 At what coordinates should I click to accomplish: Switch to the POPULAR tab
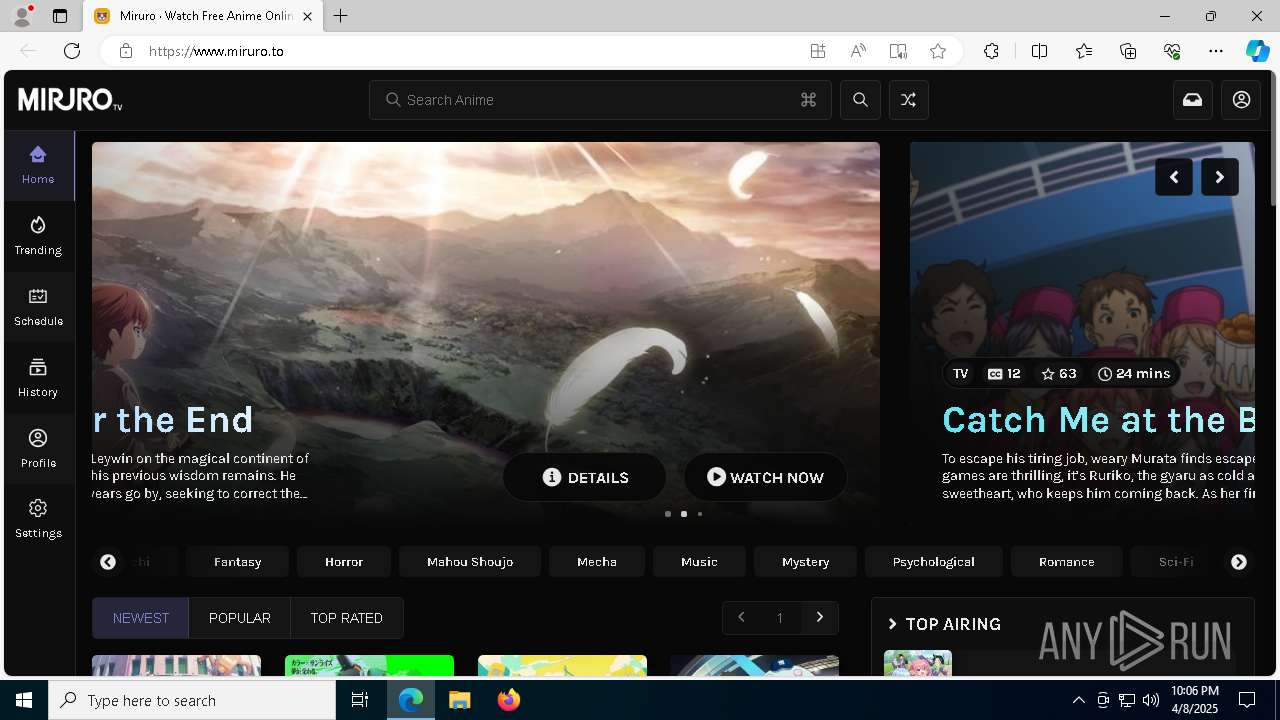[x=240, y=618]
